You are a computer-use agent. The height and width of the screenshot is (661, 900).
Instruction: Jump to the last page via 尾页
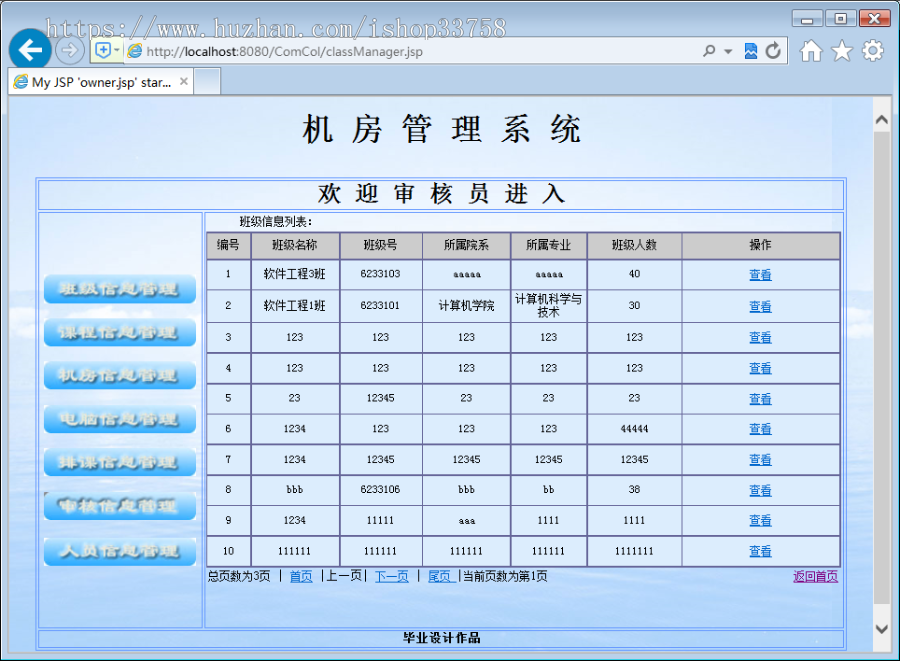tap(440, 576)
